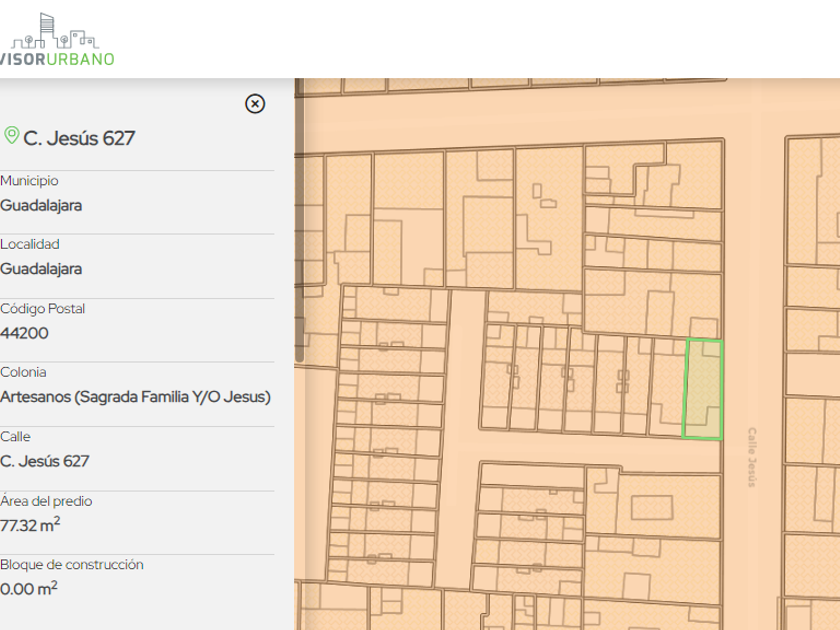The width and height of the screenshot is (840, 630).
Task: Select the highlighted green parcel on map
Action: click(702, 389)
